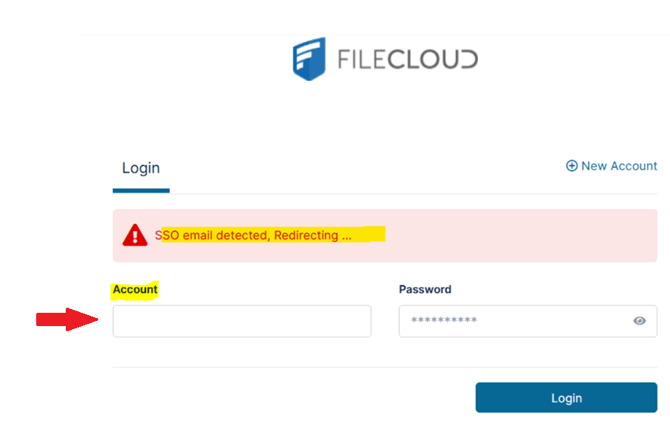This screenshot has height=422, width=670.
Task: Open the New Account link
Action: click(619, 166)
